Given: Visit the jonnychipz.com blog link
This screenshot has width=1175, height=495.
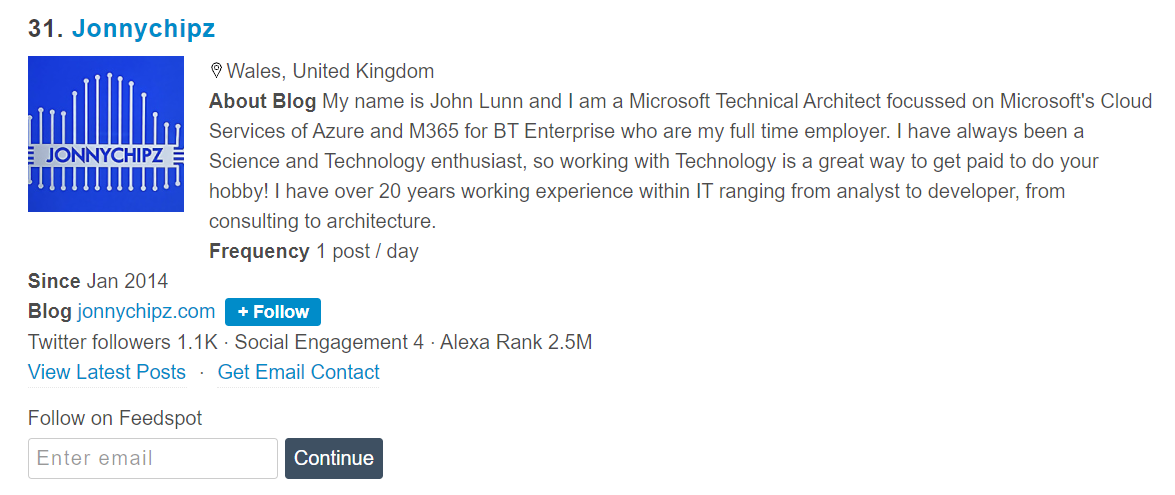Looking at the screenshot, I should [146, 311].
